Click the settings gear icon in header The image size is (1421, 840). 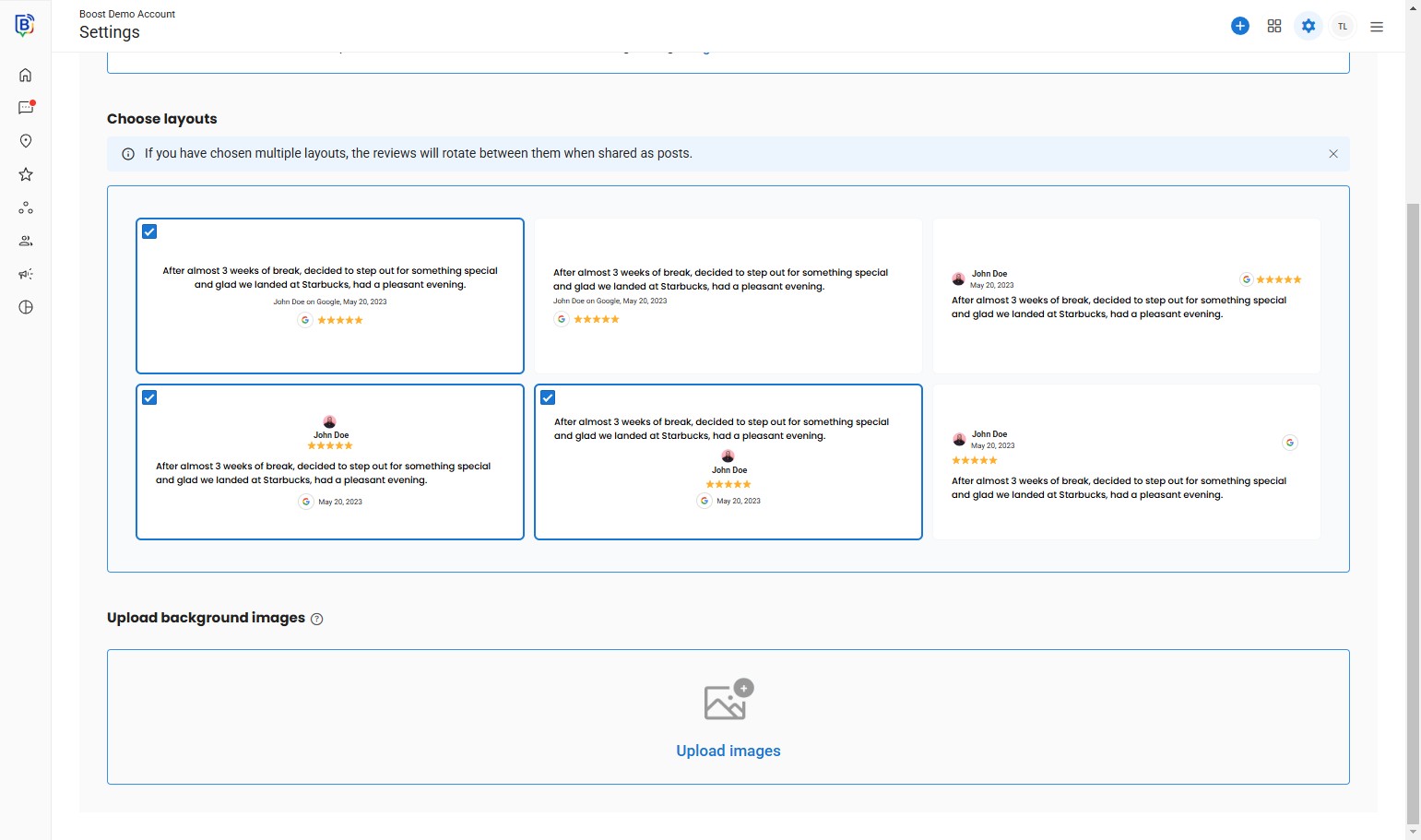(1309, 26)
